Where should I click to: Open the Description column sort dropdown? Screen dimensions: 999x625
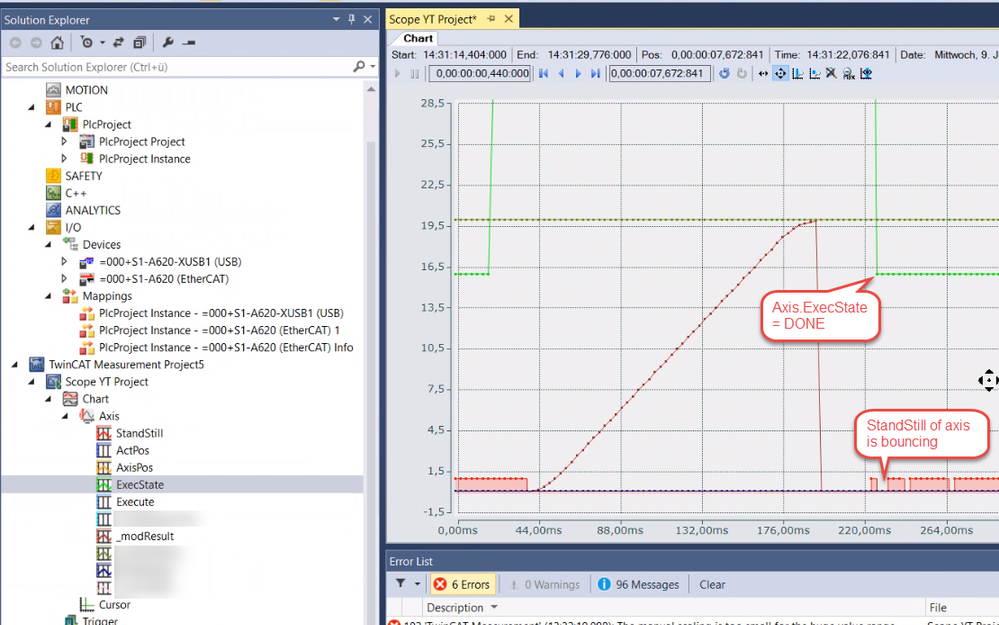click(494, 608)
